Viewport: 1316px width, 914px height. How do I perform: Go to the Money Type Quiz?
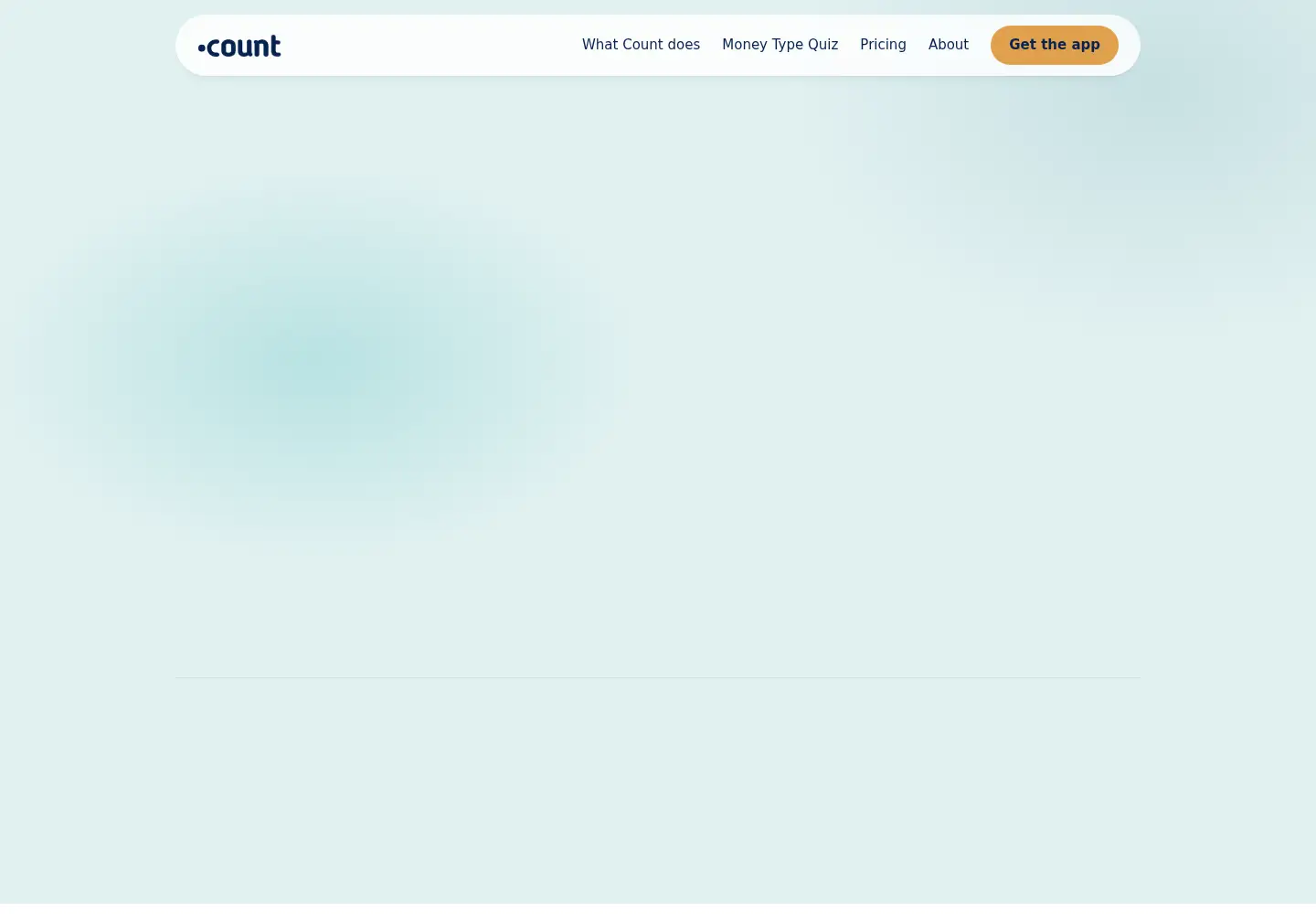tap(780, 45)
